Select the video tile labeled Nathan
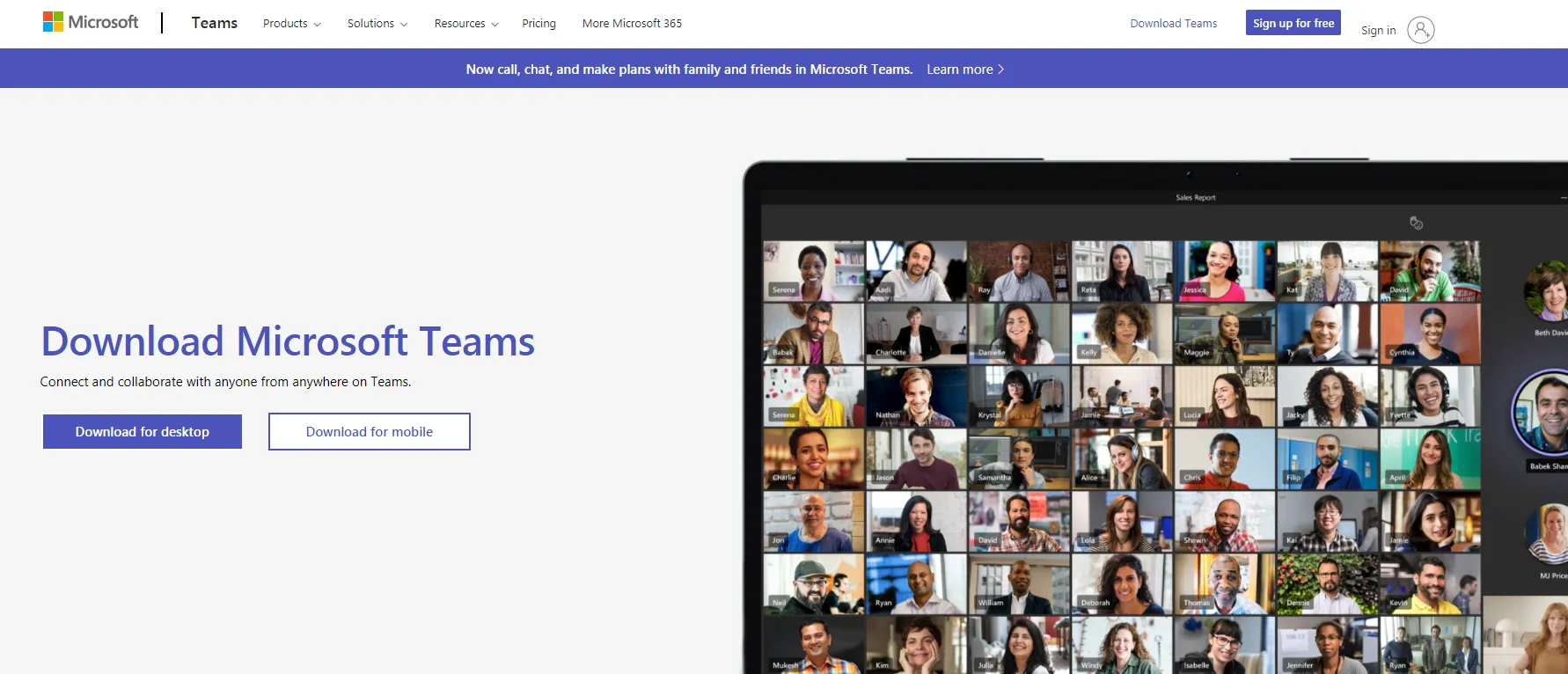The height and width of the screenshot is (674, 1568). [916, 396]
